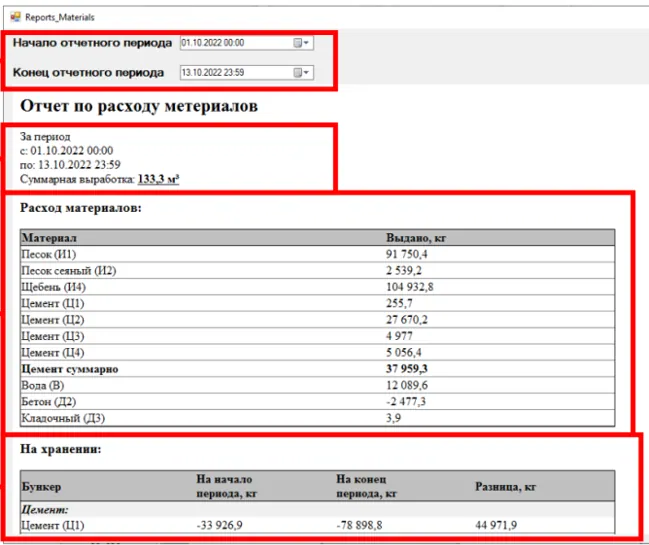Click the value '12 089,6'
The width and height of the screenshot is (649, 545).
pos(406,385)
